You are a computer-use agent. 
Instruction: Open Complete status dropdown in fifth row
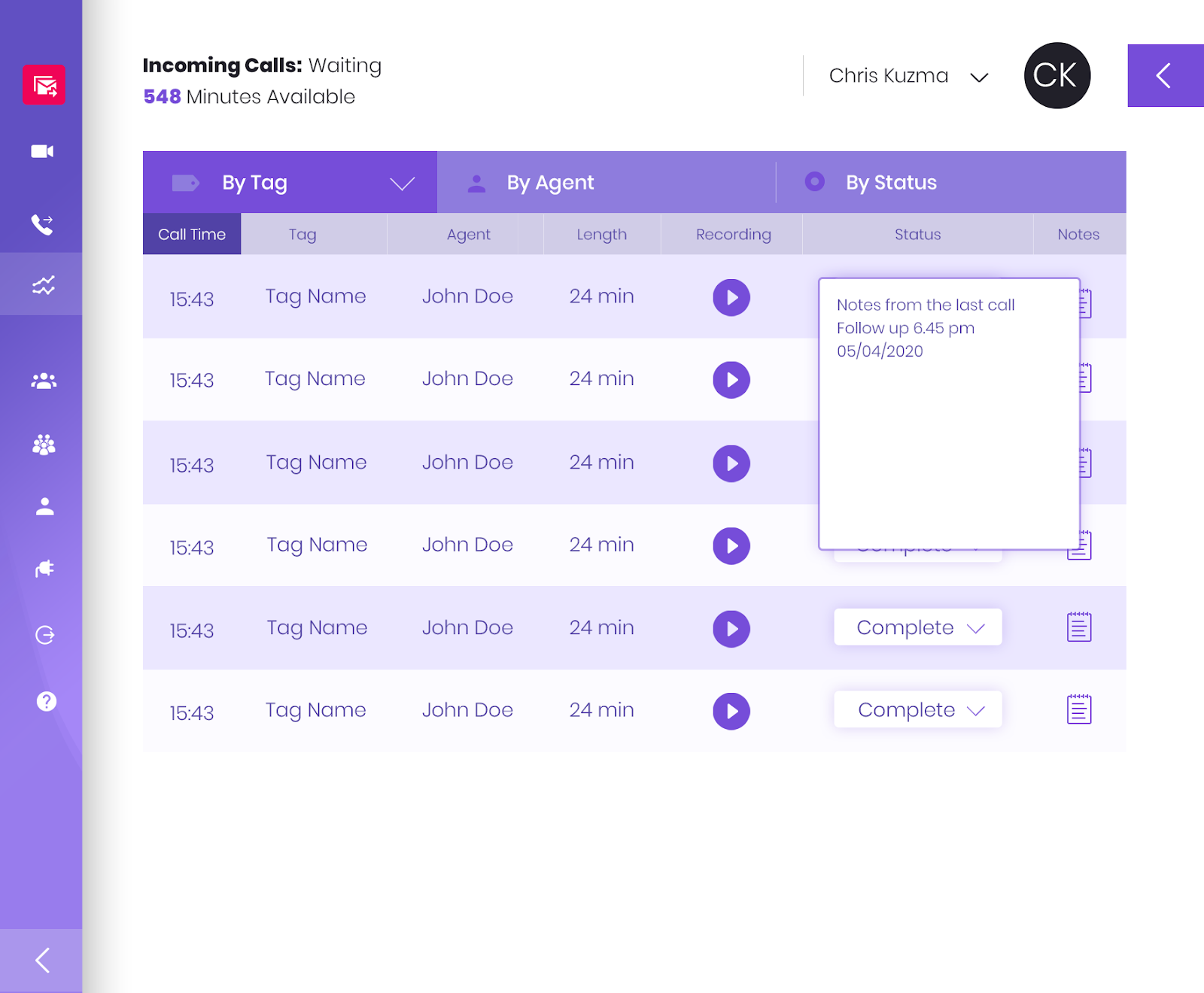coord(917,627)
